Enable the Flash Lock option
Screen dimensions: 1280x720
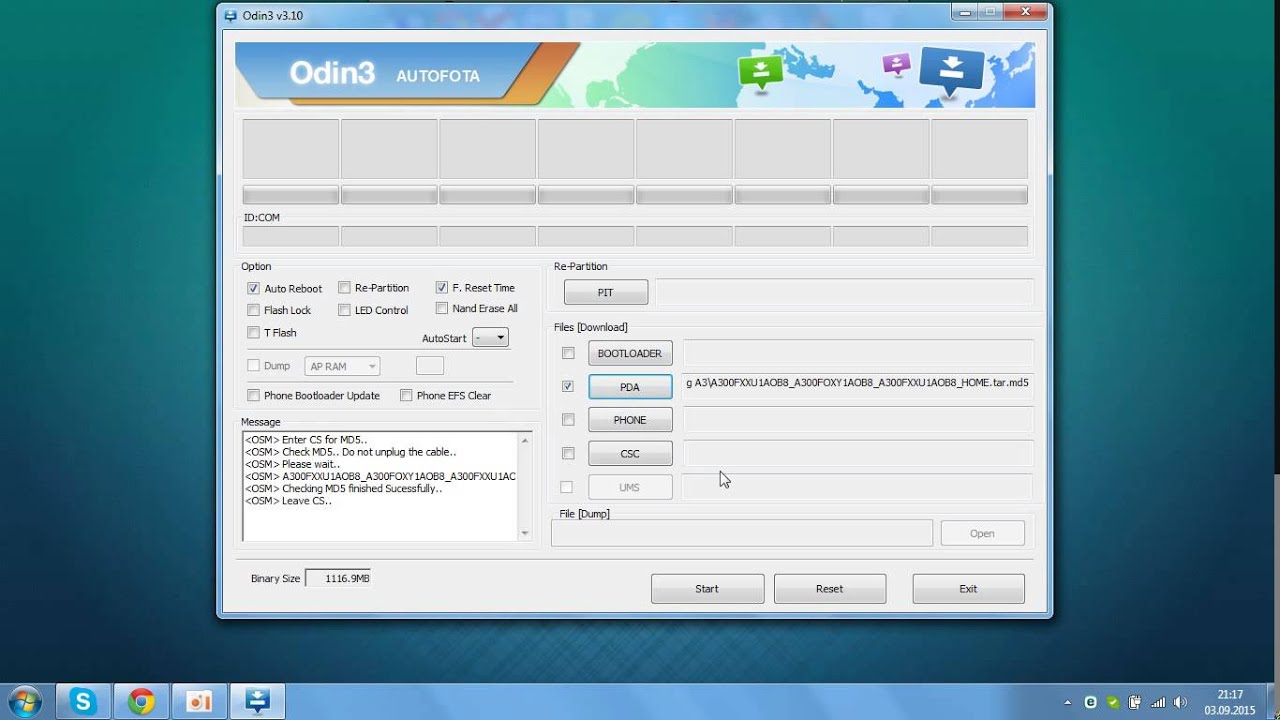pyautogui.click(x=253, y=310)
